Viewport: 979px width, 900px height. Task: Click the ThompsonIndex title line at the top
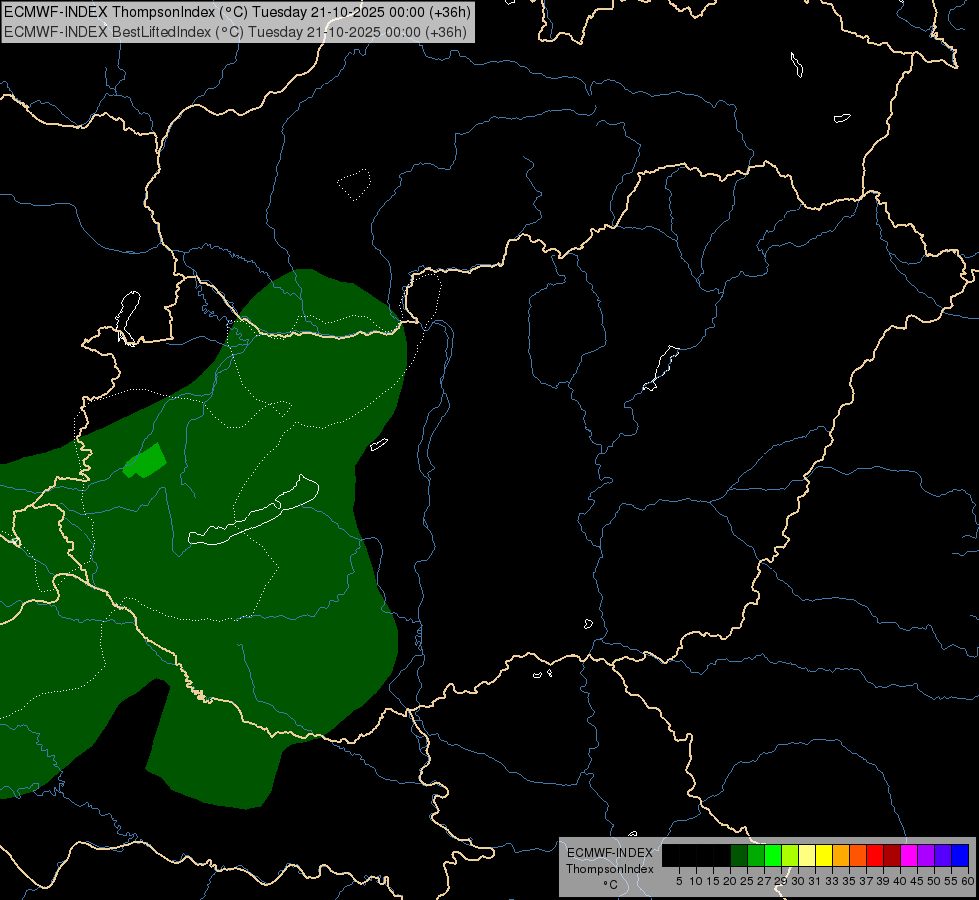(x=237, y=12)
